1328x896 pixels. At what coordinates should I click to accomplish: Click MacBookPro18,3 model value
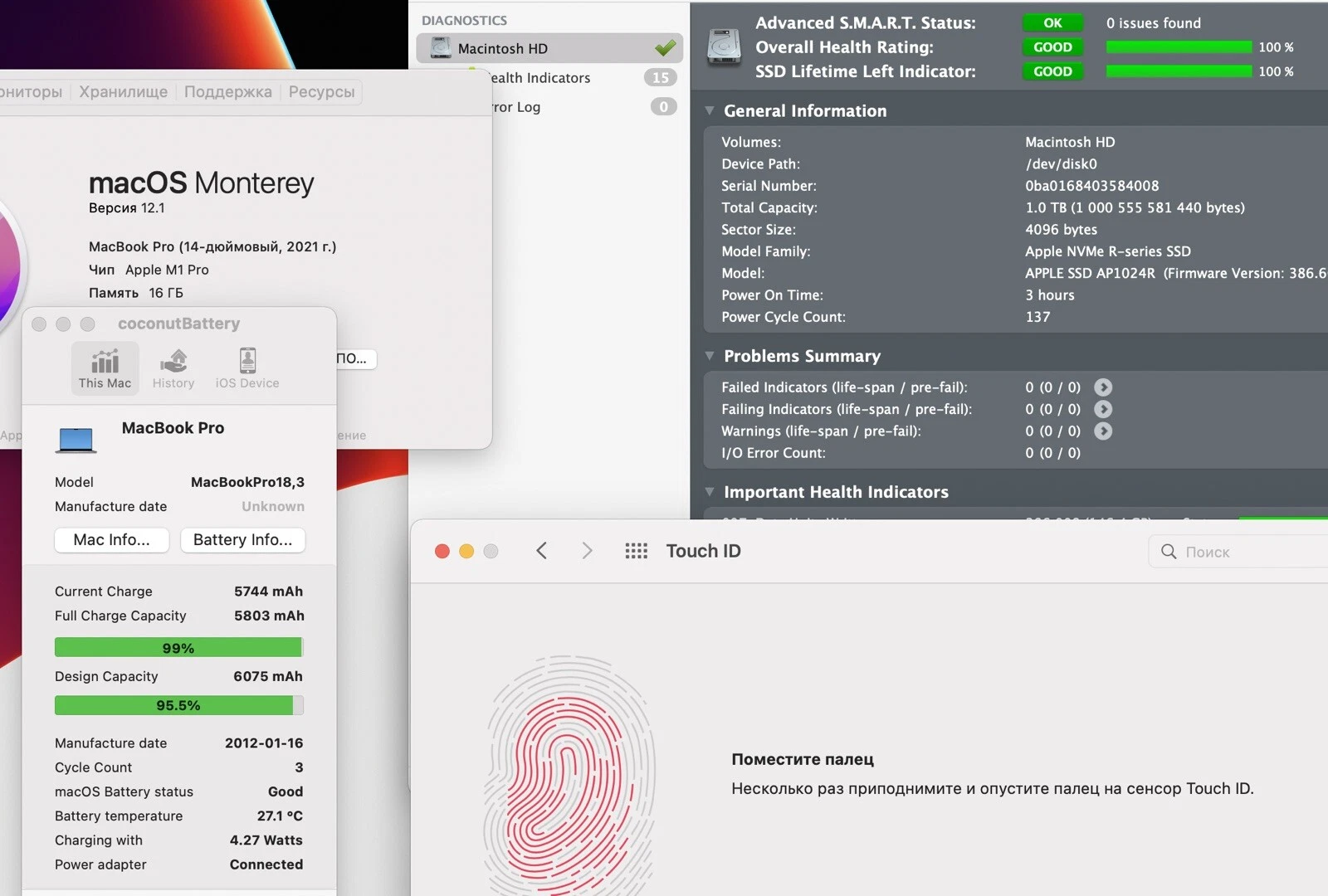[x=247, y=482]
